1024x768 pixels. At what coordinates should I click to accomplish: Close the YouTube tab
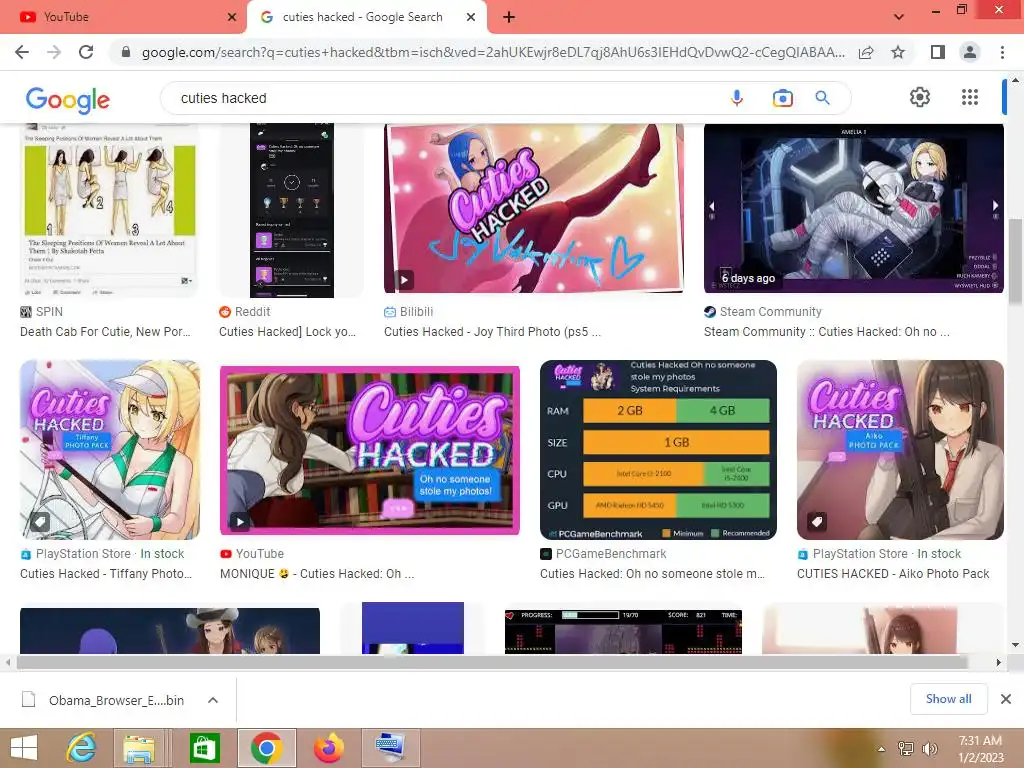(232, 17)
